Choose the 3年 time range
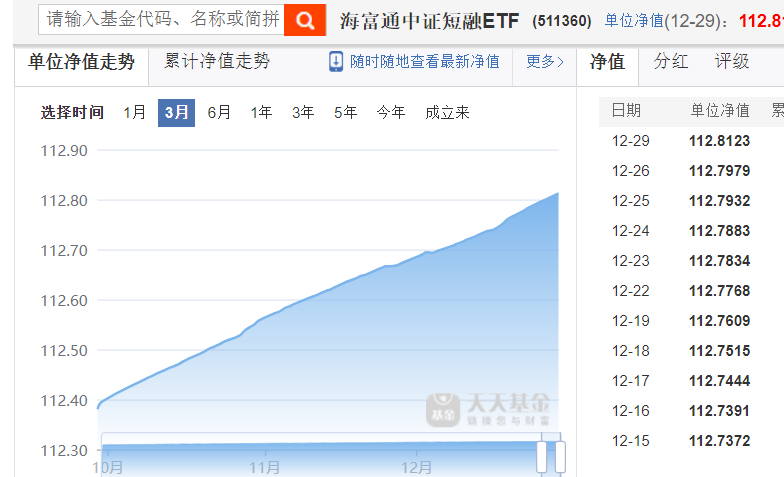Viewport: 784px width, 477px height. (x=303, y=112)
